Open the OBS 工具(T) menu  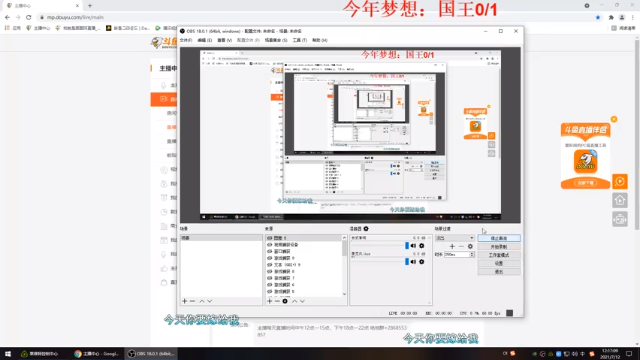[x=300, y=40]
